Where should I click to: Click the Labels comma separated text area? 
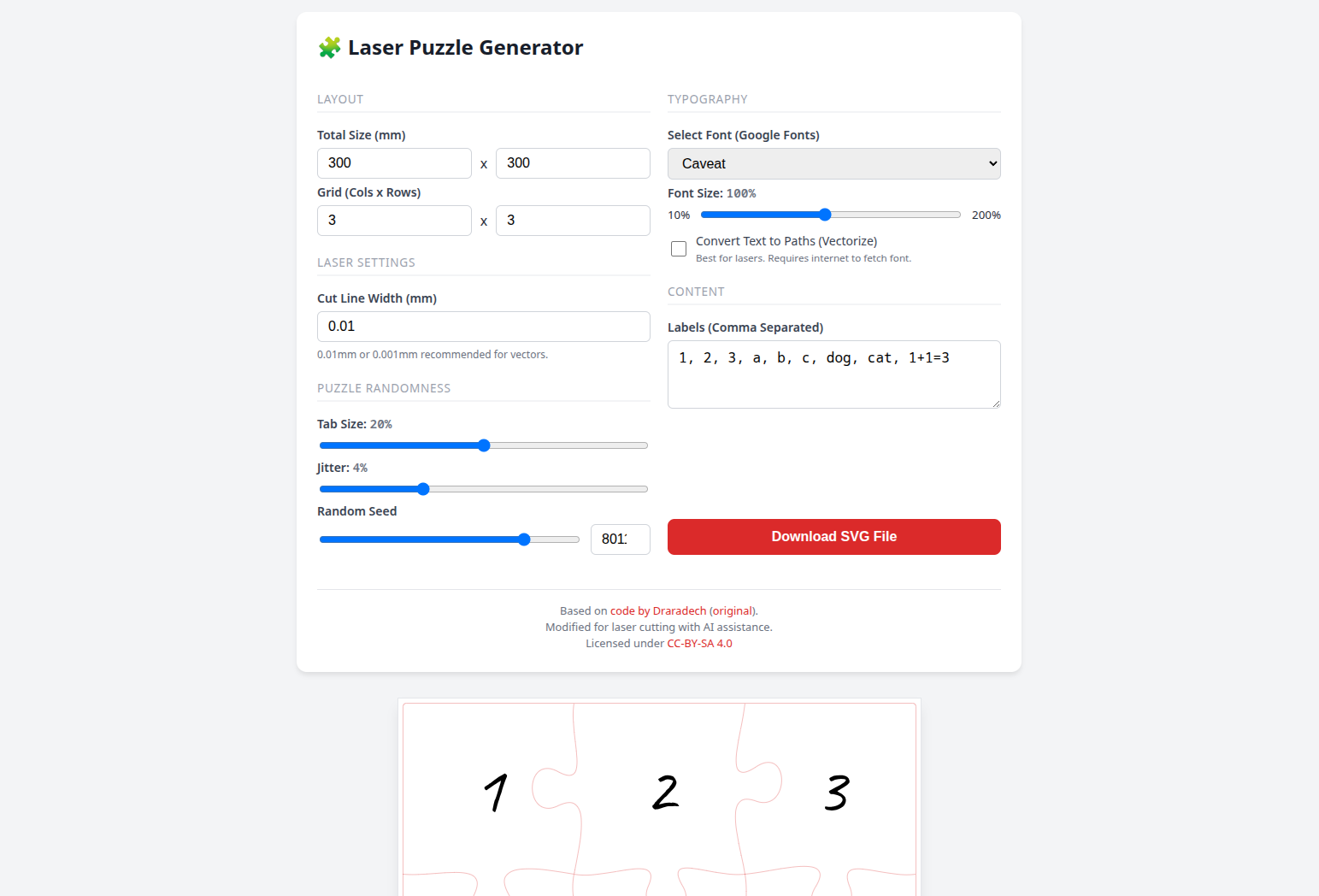[833, 374]
